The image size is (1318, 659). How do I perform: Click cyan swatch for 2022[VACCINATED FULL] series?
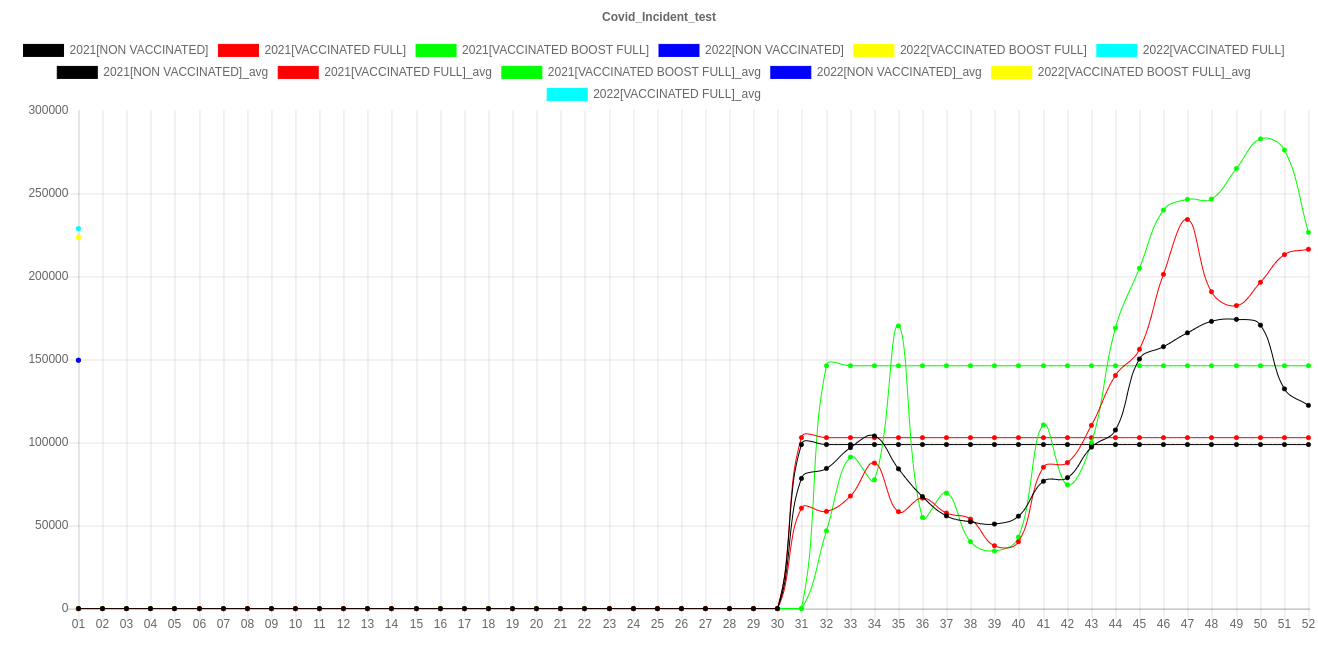[1116, 50]
